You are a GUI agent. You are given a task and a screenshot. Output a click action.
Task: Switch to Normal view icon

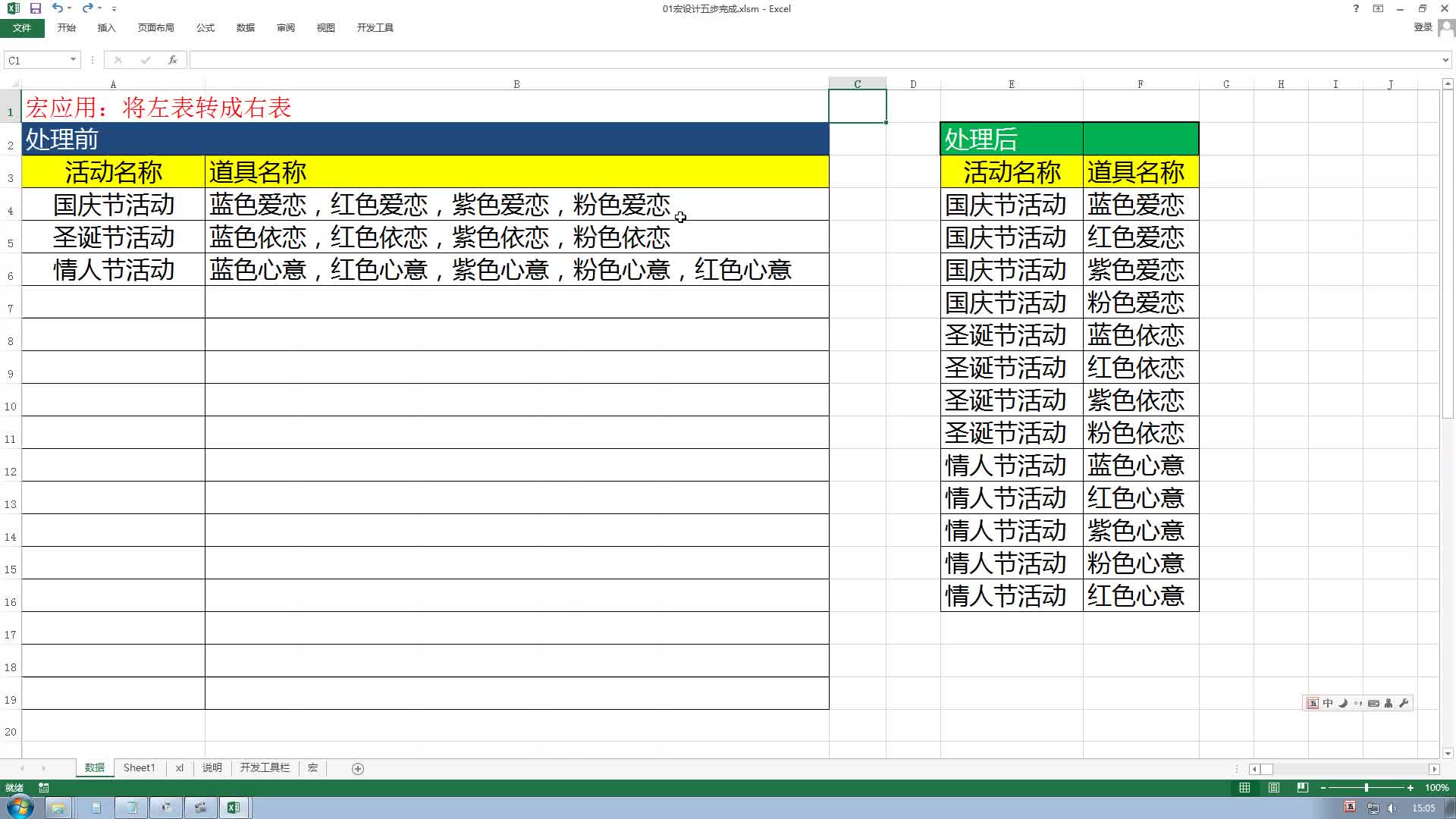(x=1244, y=788)
